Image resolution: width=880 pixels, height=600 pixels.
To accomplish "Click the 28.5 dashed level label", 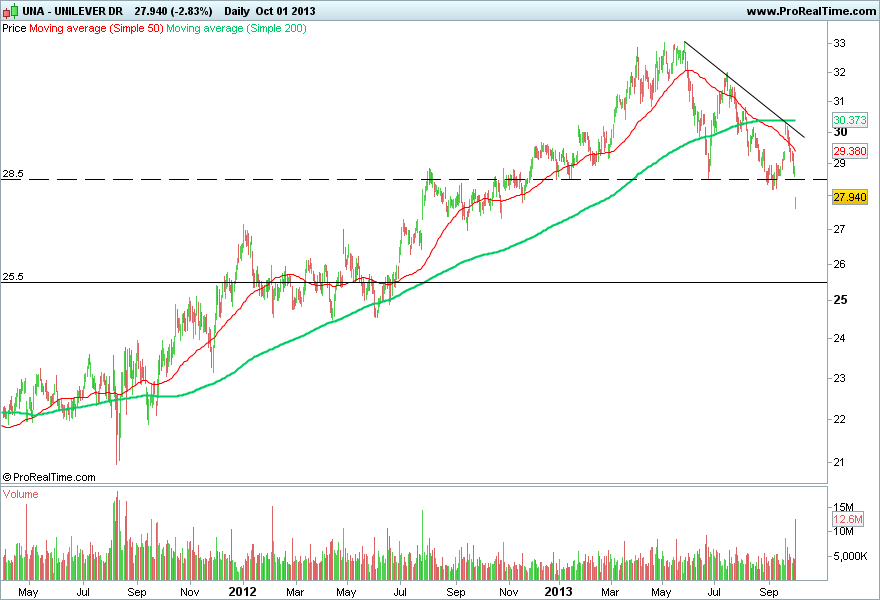I will [13, 173].
